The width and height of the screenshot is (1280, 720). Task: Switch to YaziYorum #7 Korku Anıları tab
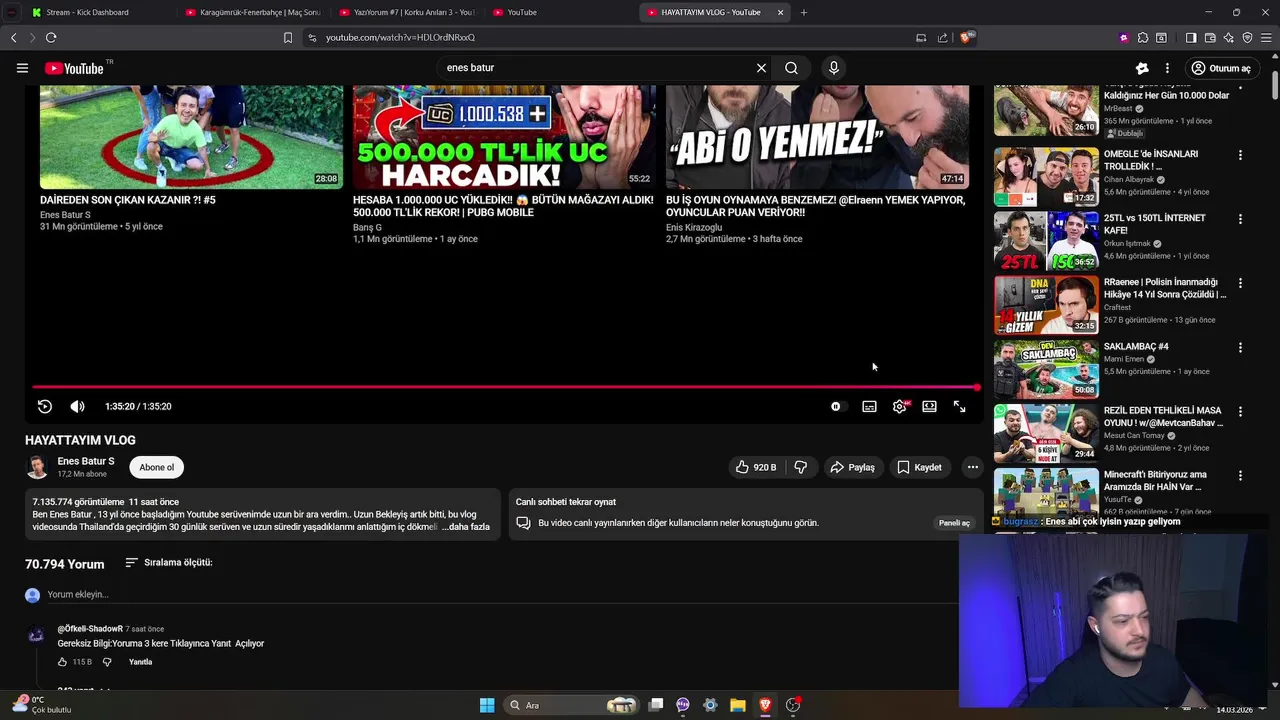407,12
